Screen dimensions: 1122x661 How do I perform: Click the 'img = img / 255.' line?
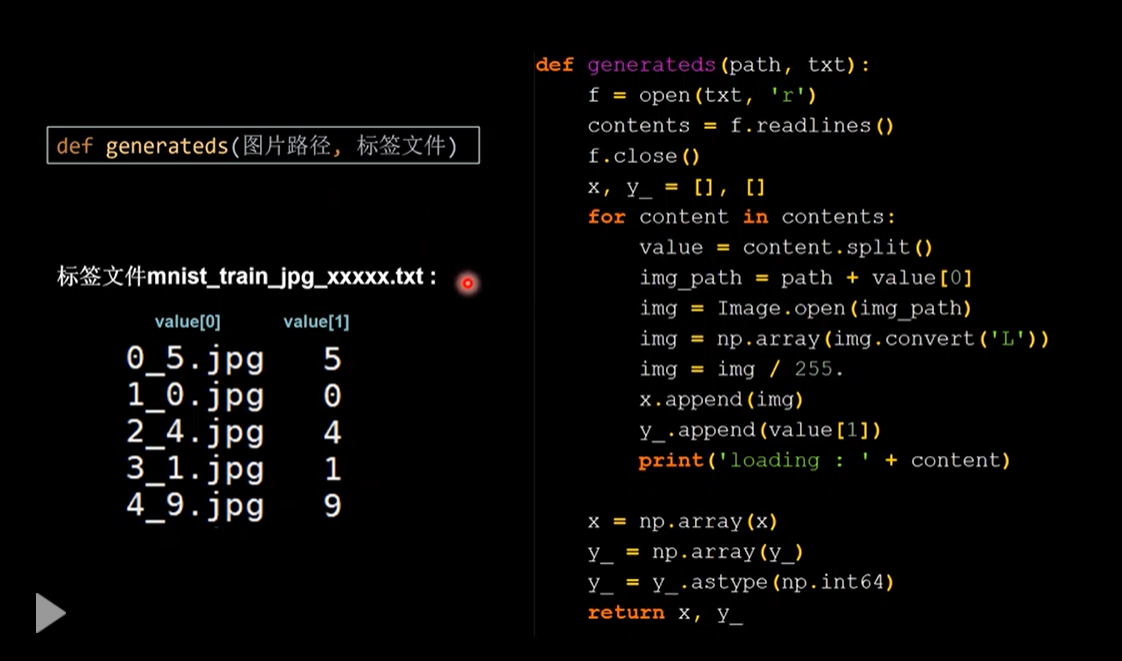[x=742, y=369]
